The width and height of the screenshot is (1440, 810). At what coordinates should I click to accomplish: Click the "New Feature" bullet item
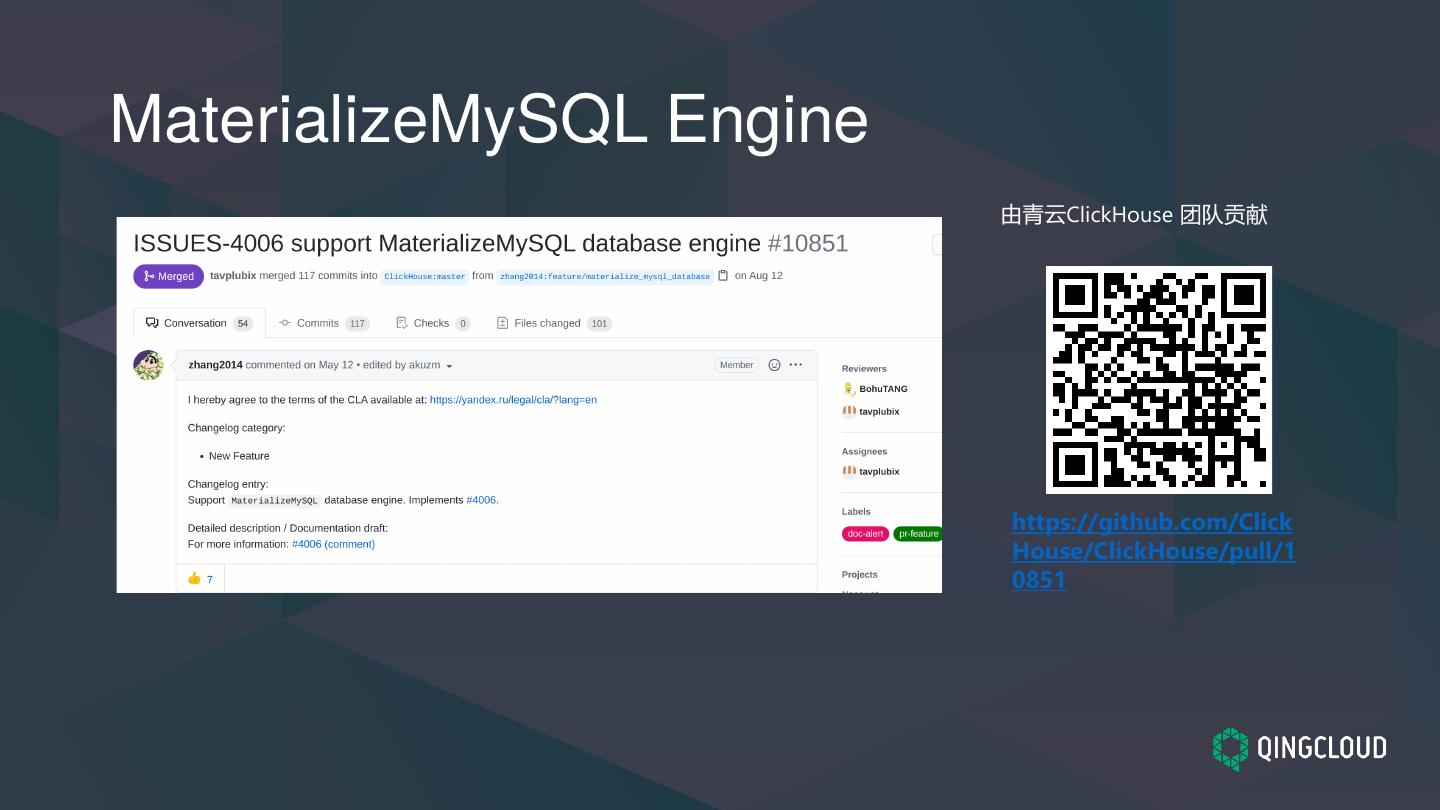(x=239, y=456)
